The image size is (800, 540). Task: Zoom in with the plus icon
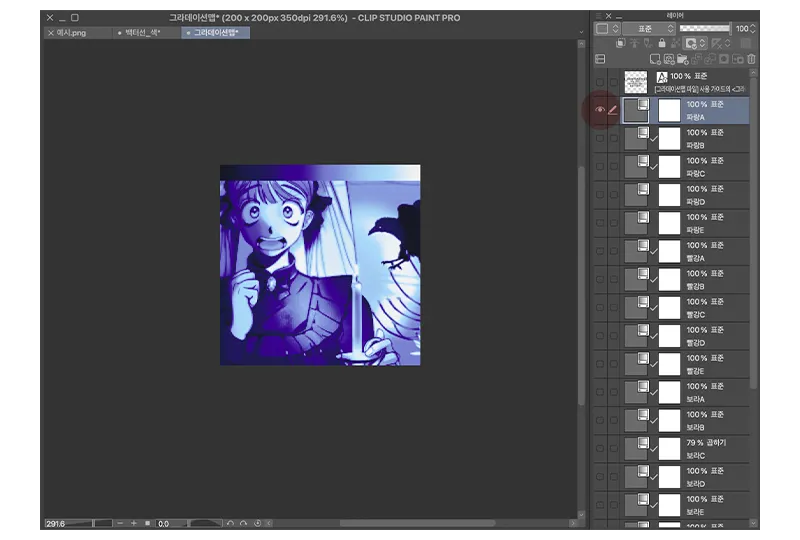(134, 523)
